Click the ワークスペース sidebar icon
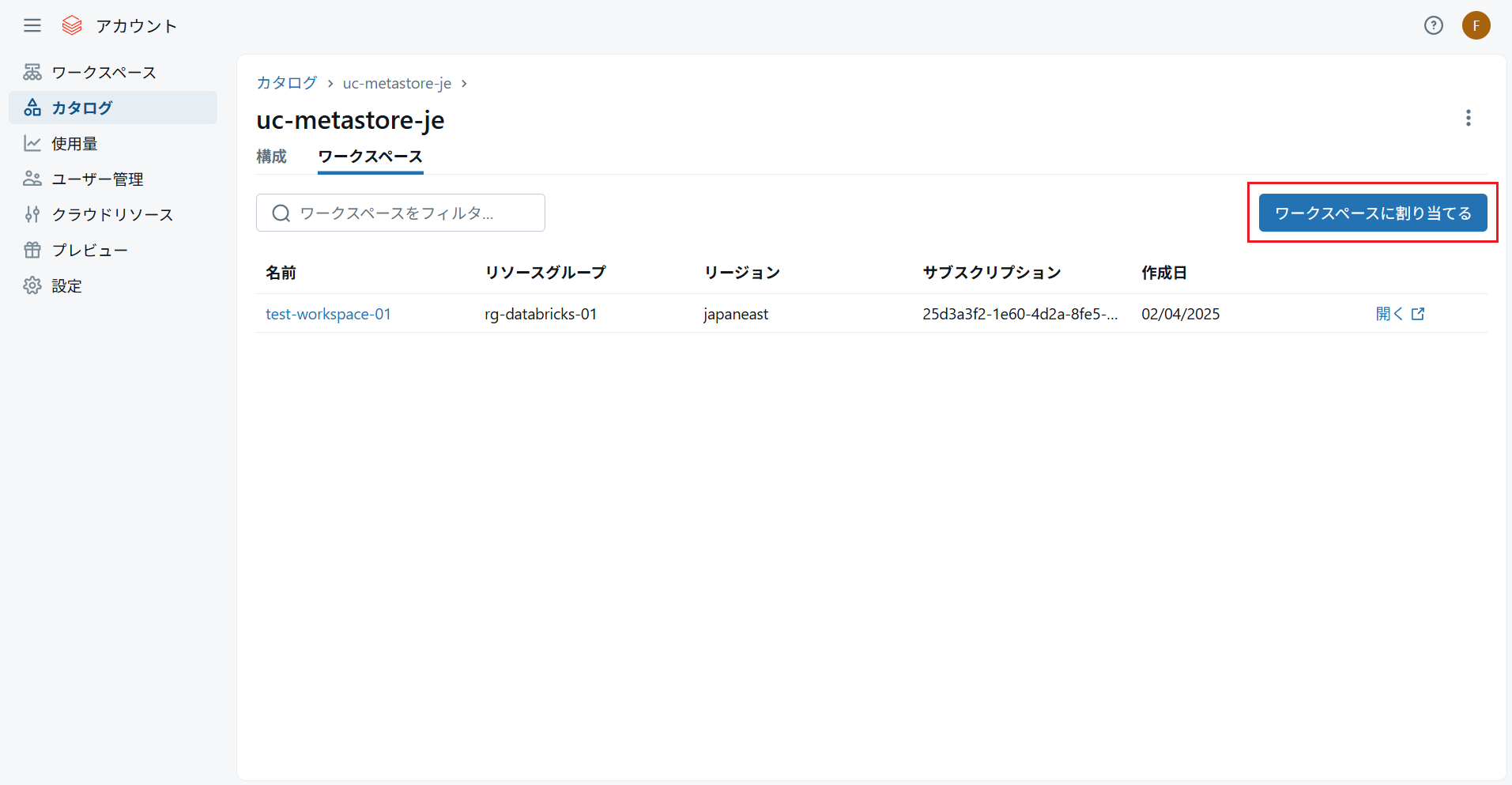Viewport: 1512px width, 785px height. 32,72
